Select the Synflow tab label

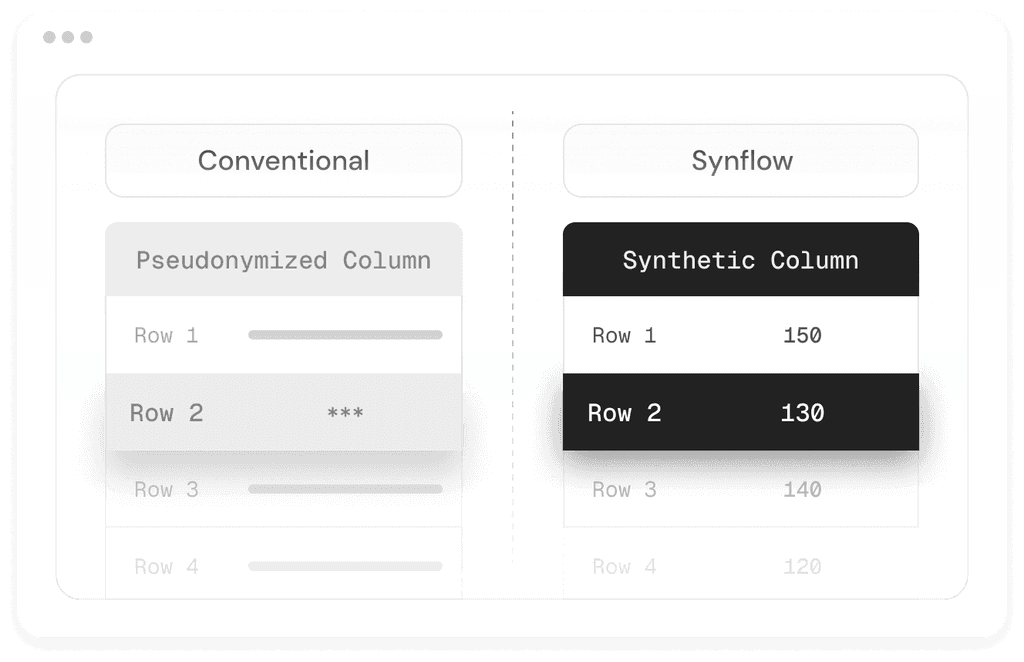tap(741, 161)
